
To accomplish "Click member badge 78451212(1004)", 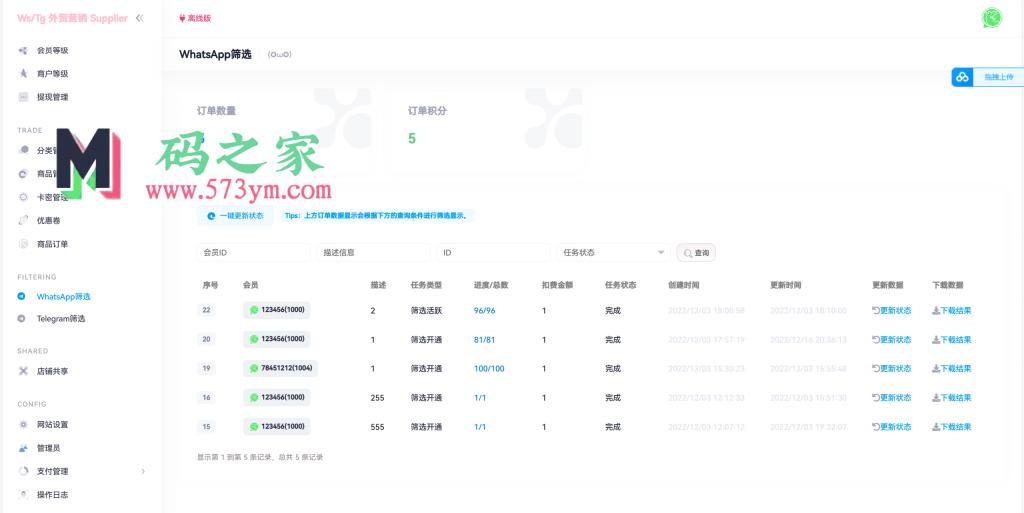I will tap(281, 368).
